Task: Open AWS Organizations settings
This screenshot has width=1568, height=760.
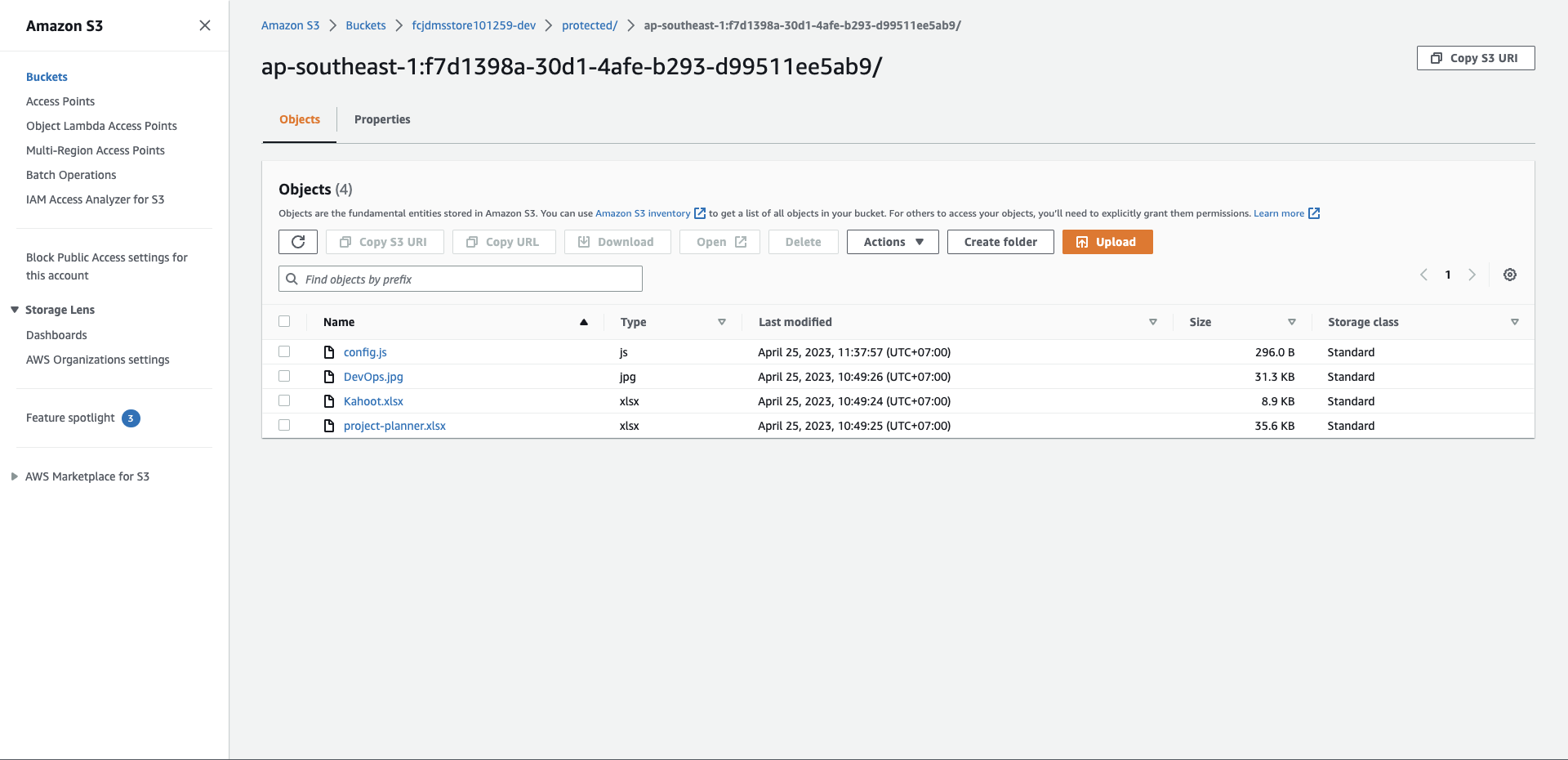Action: click(98, 360)
